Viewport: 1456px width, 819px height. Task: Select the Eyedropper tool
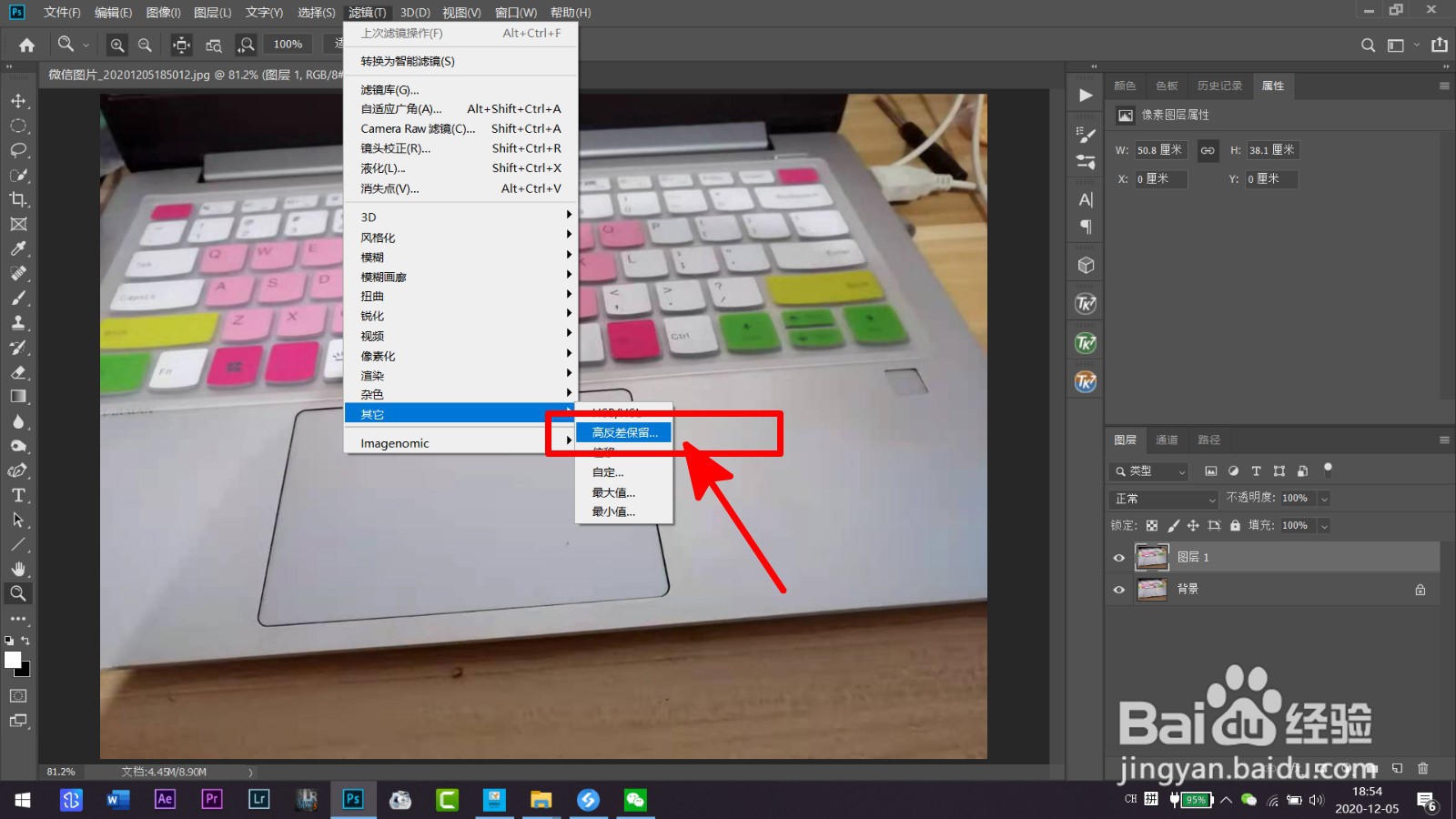[x=18, y=248]
